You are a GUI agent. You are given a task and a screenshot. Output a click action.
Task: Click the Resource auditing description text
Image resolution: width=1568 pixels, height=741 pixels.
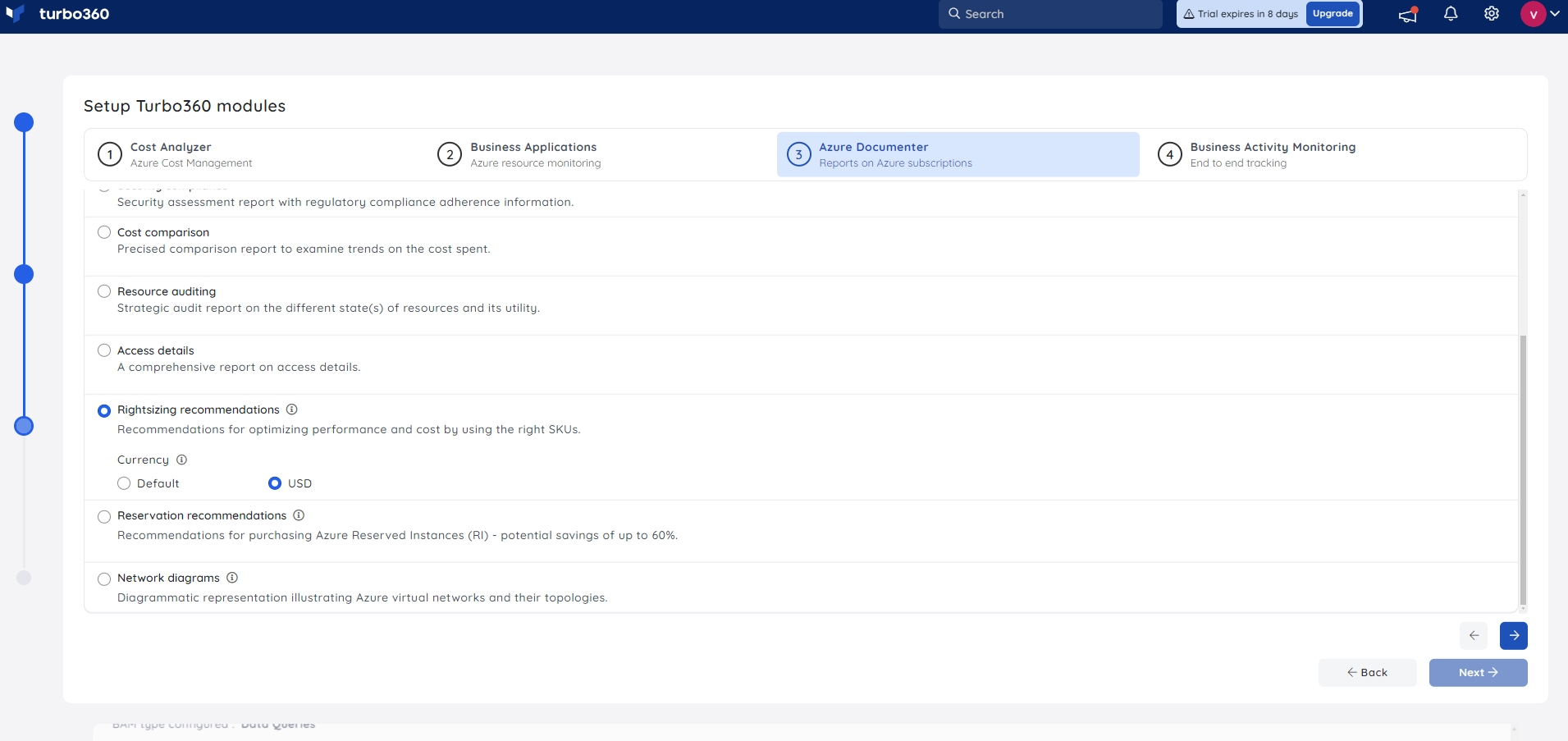click(328, 308)
